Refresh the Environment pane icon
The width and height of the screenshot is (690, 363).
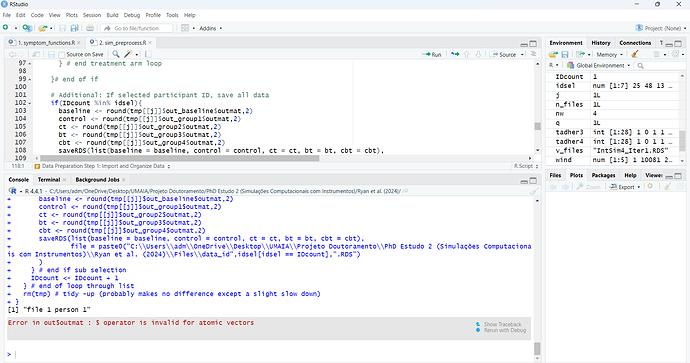point(675,54)
